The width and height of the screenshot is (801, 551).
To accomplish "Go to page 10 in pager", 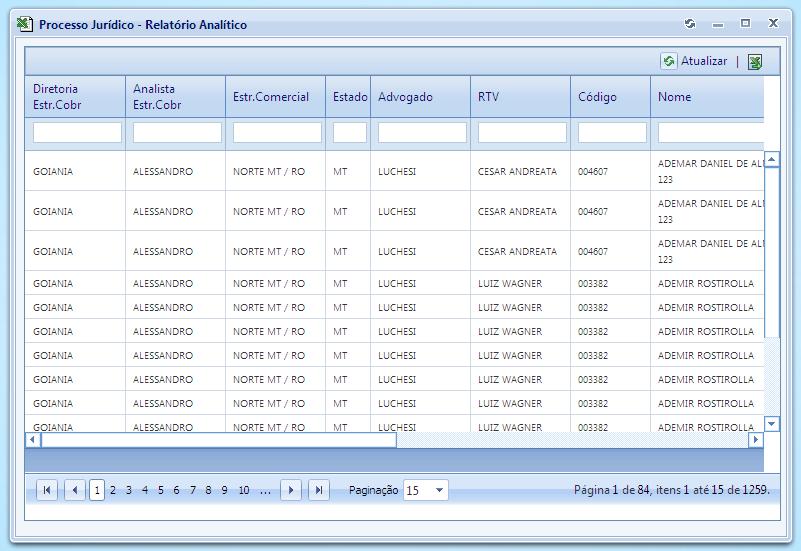I will [x=244, y=490].
